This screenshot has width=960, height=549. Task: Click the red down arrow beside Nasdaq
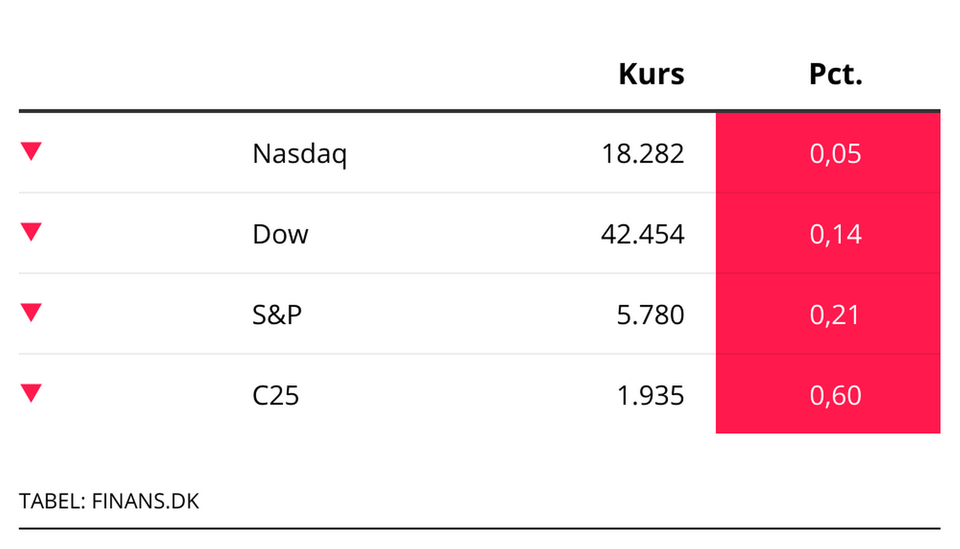(31, 152)
